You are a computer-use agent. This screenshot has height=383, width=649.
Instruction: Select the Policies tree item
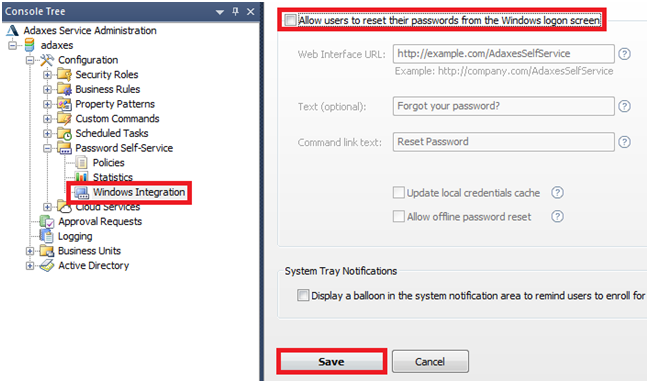tap(108, 163)
